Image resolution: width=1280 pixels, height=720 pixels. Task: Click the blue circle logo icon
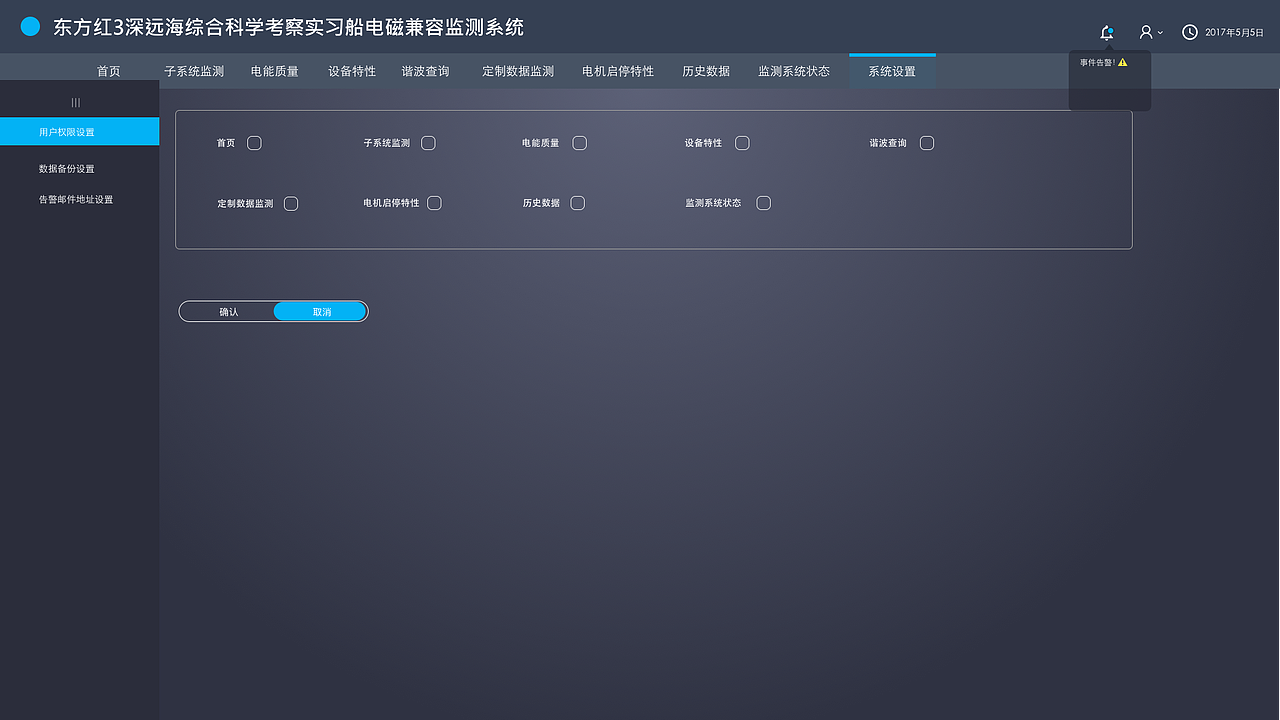click(x=30, y=27)
